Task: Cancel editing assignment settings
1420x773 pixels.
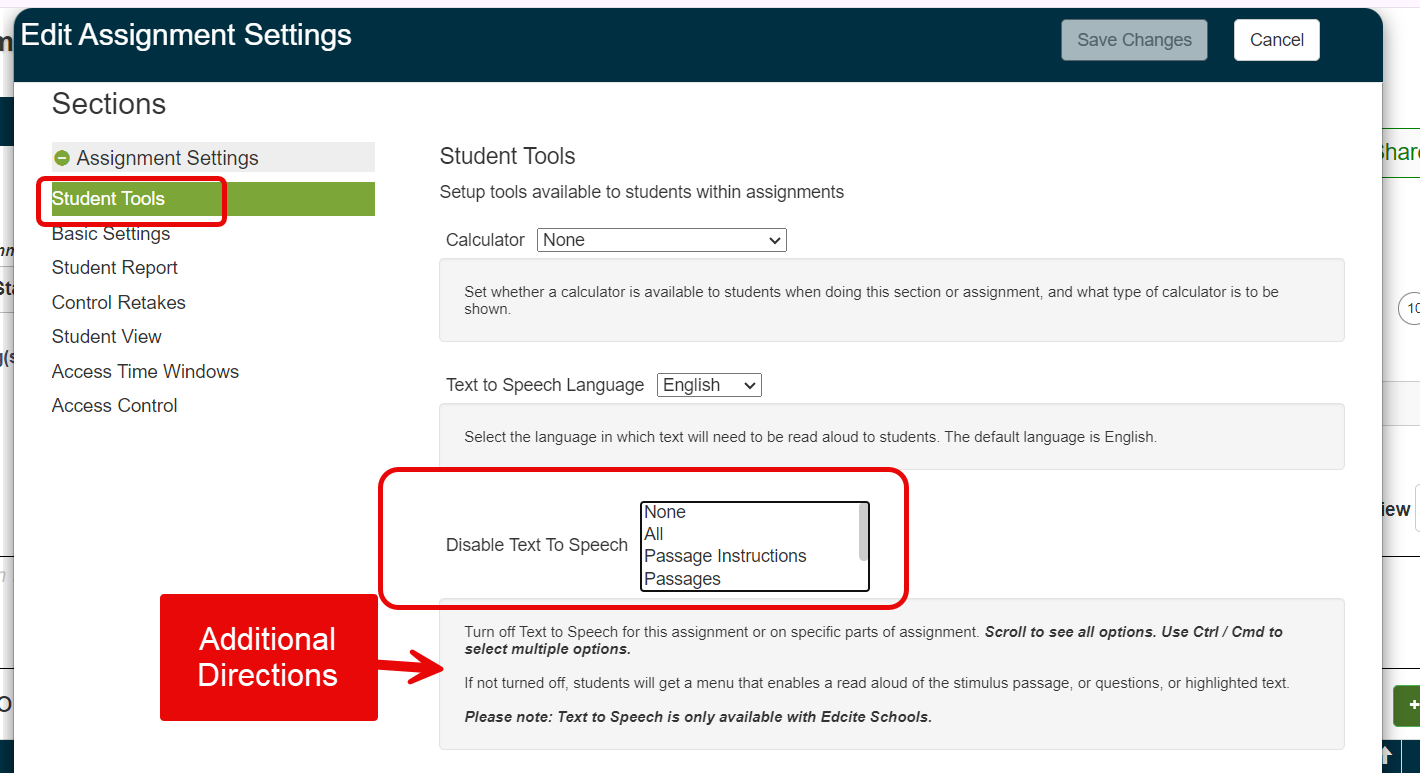Action: [x=1277, y=40]
